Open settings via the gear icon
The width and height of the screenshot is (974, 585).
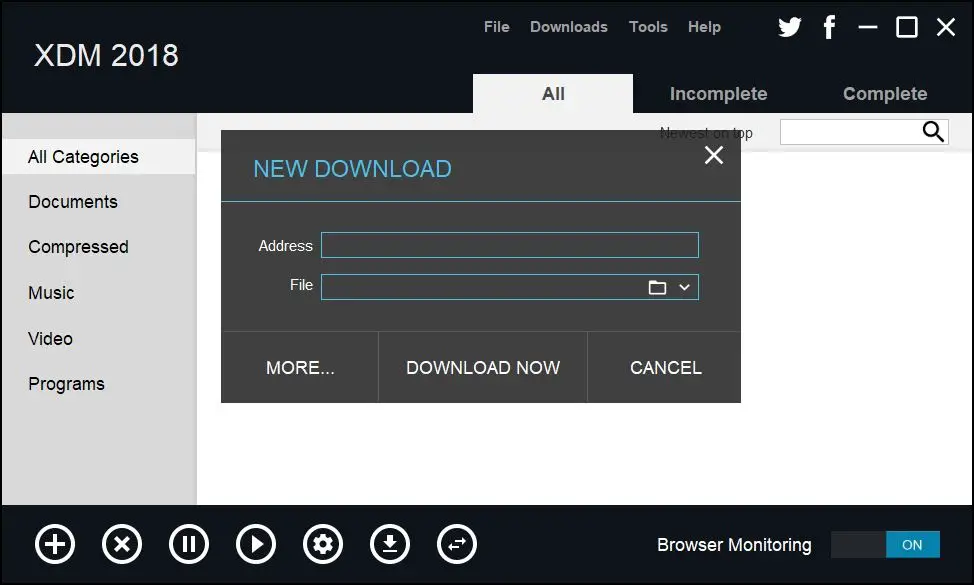323,545
